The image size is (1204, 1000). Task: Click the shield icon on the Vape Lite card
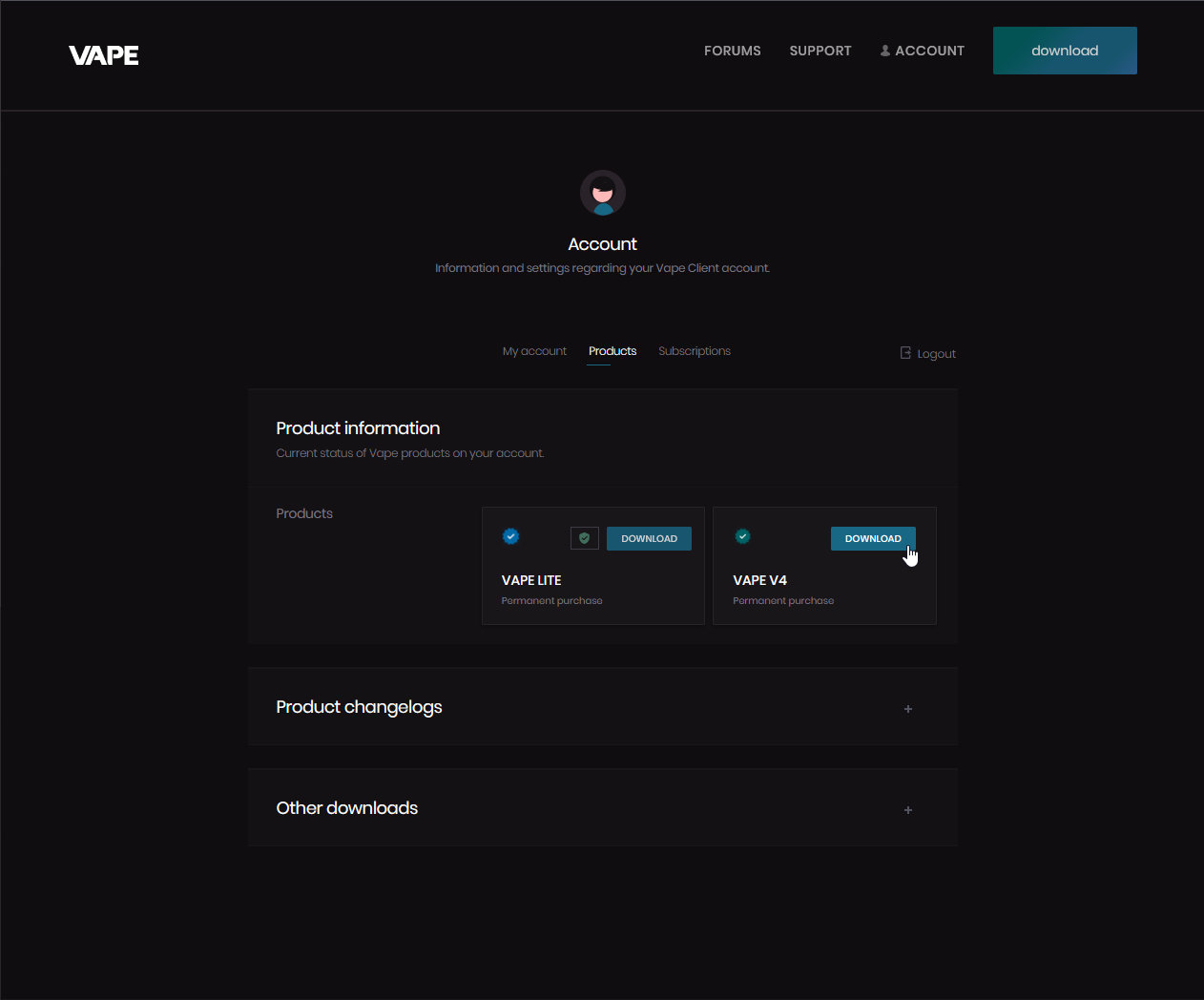(585, 538)
